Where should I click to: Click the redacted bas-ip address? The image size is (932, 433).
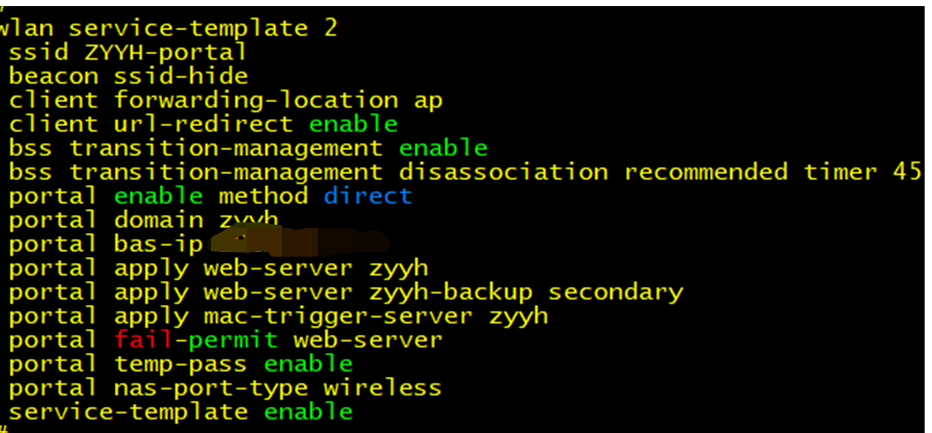[x=300, y=242]
